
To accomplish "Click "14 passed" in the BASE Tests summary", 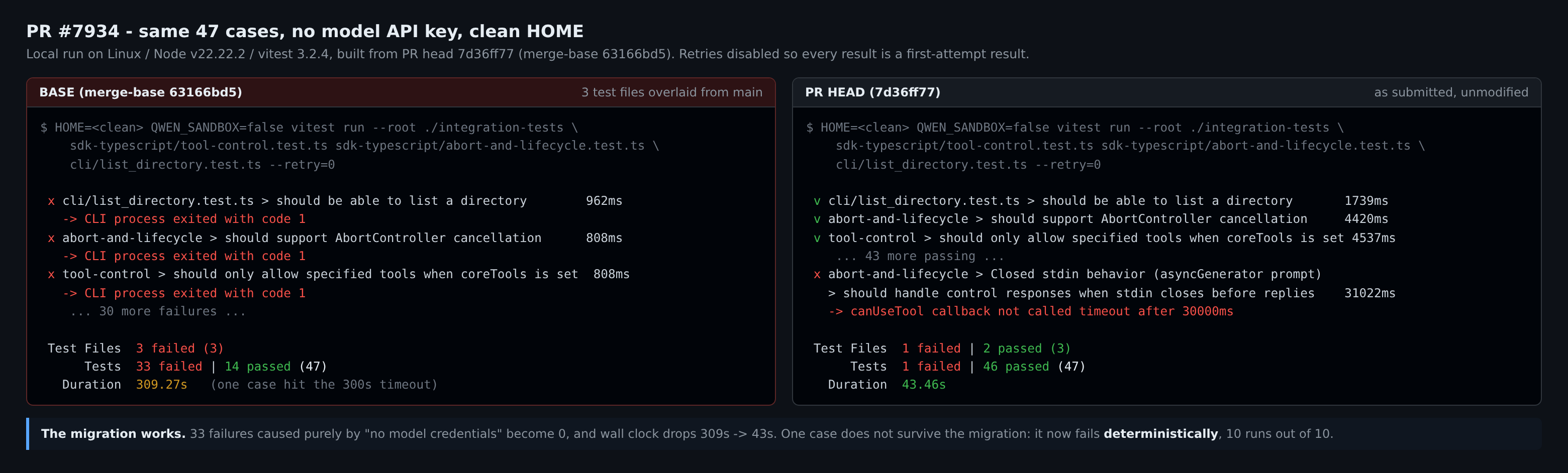I will click(257, 367).
